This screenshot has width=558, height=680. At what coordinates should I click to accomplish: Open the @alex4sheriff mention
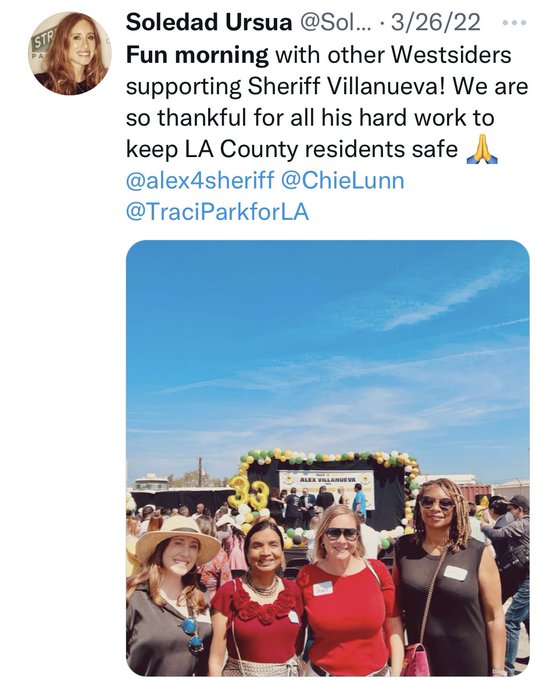[x=200, y=181]
